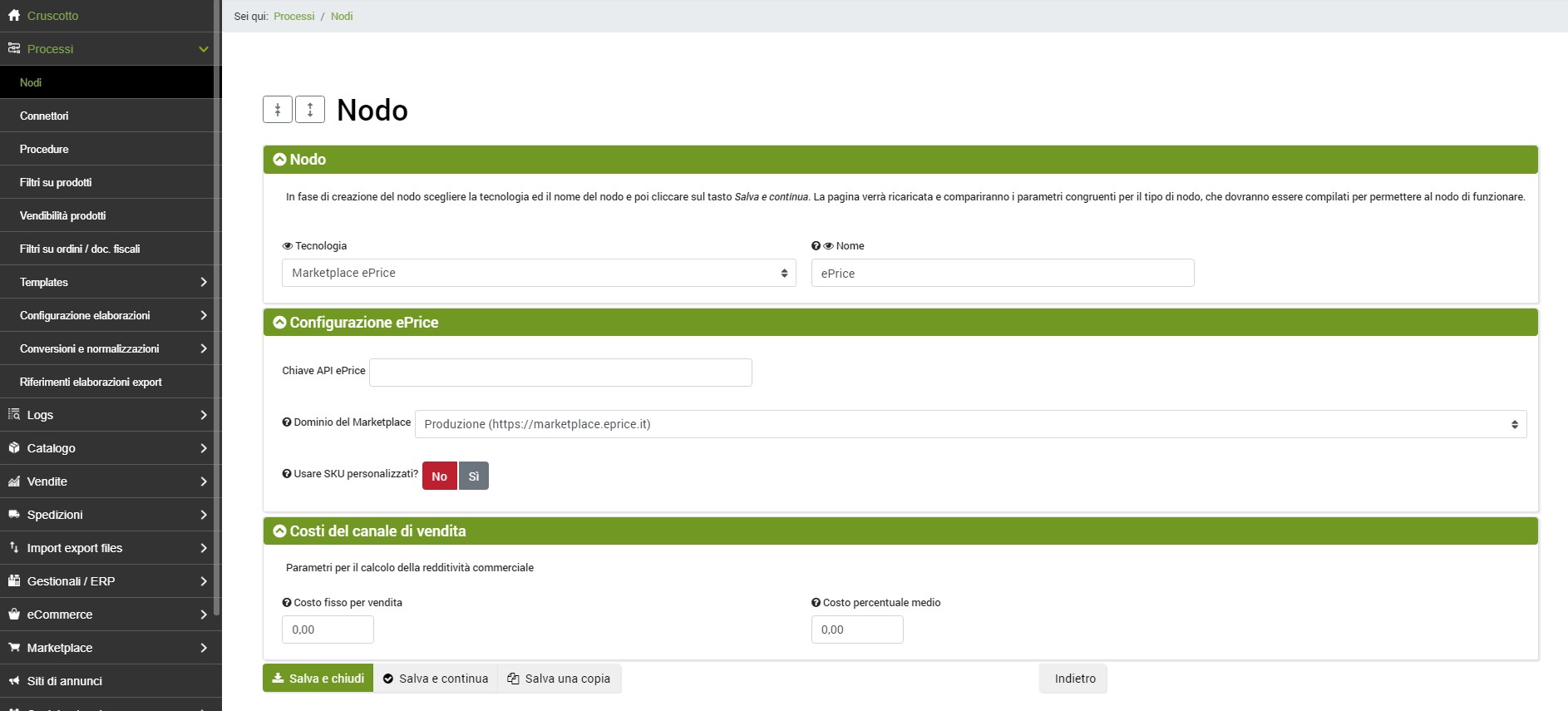
Task: Click the help icon beside Costo percentuale medio
Action: point(816,603)
